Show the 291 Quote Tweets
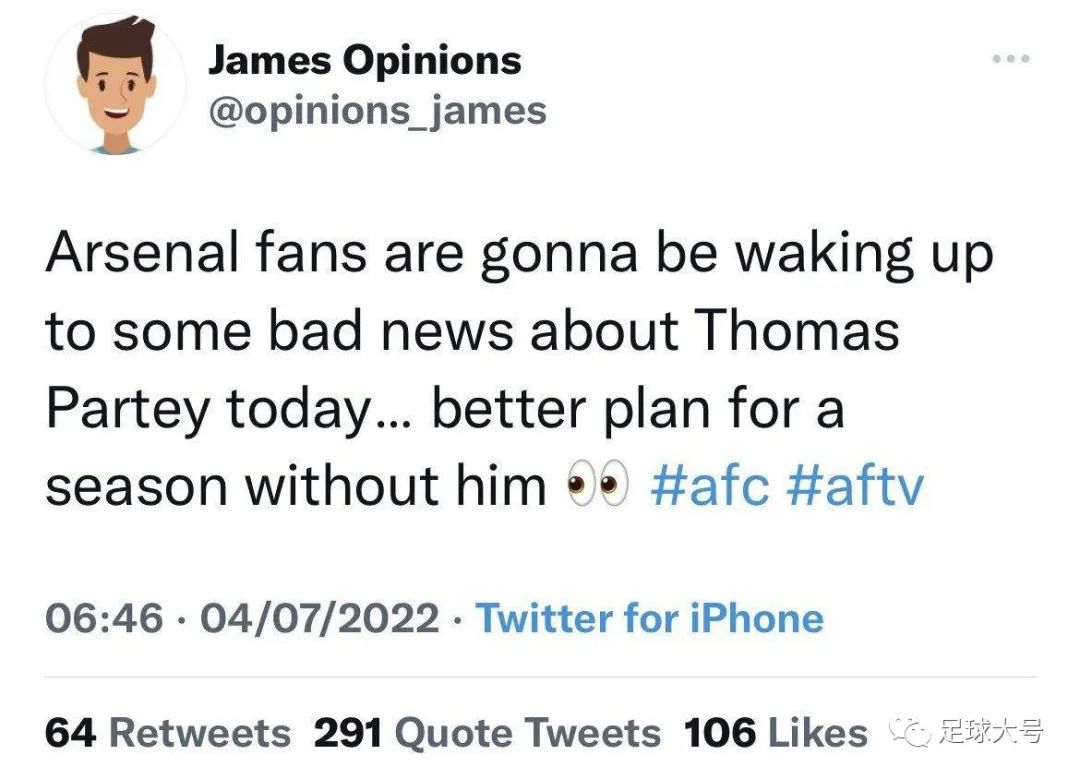 [x=488, y=733]
